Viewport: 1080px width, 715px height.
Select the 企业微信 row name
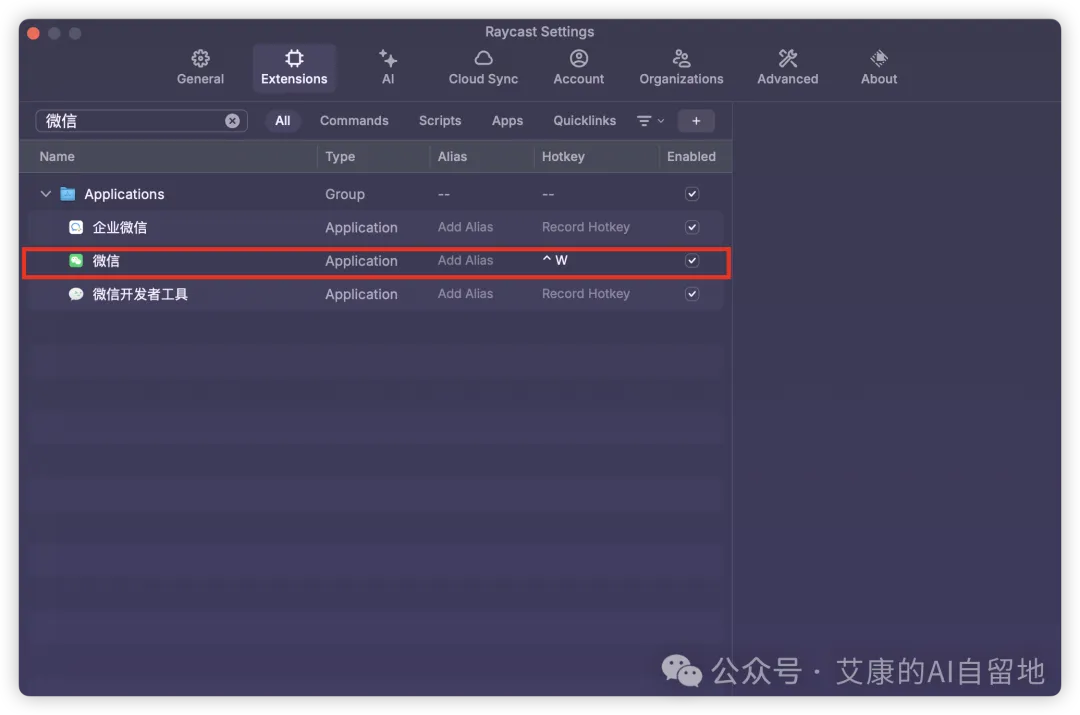pyautogui.click(x=120, y=227)
